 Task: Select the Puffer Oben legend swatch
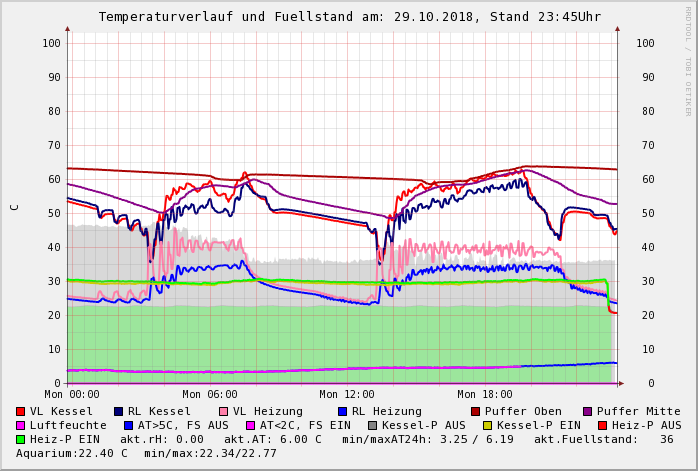[475, 411]
